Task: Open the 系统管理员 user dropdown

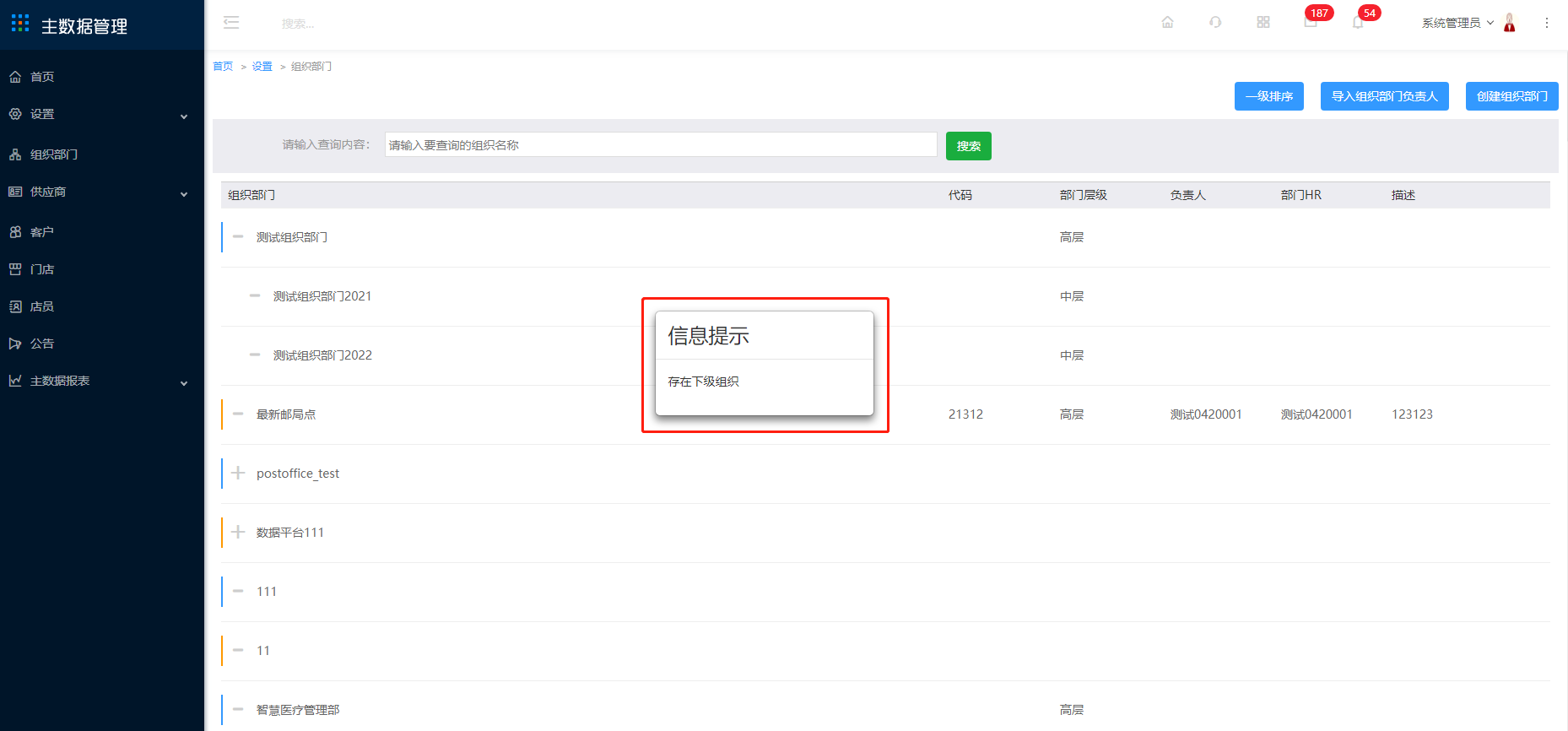Action: [1457, 23]
